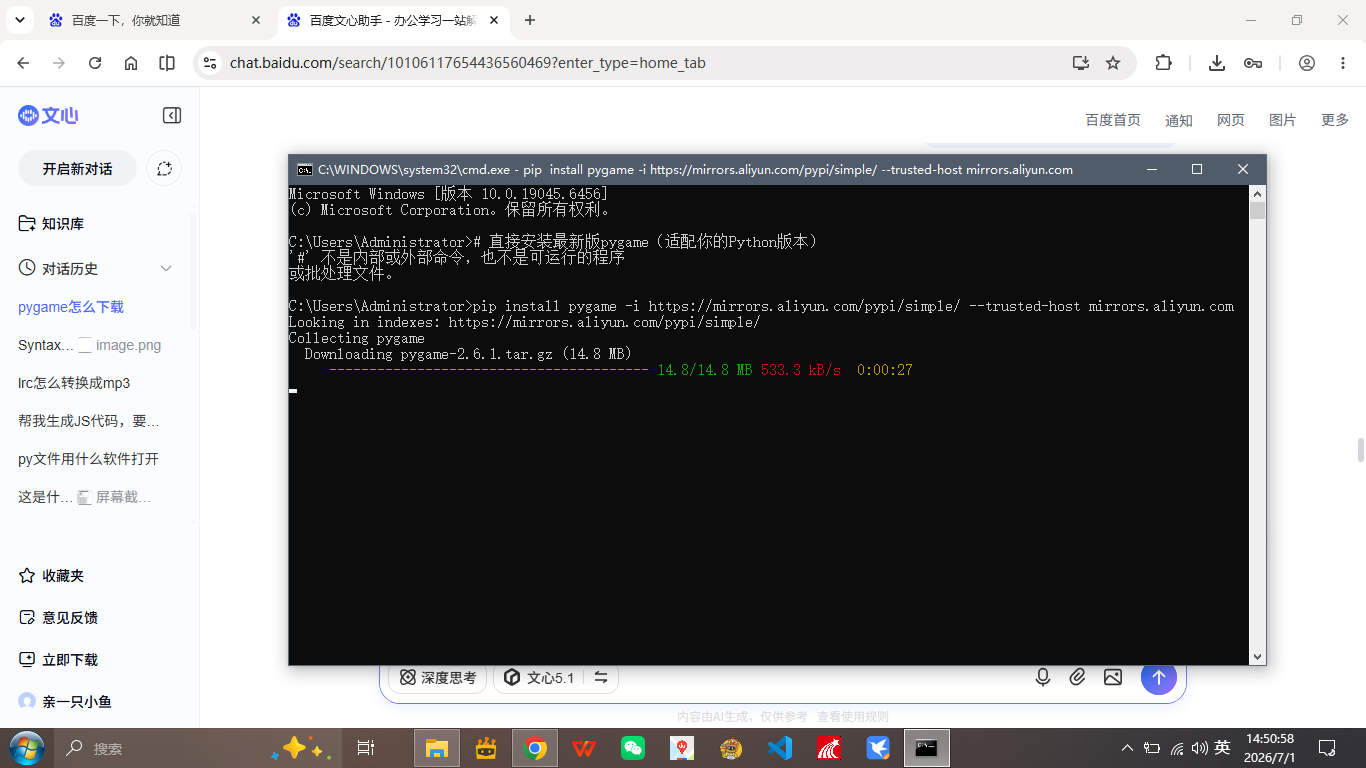Open the 更多 menu in header
Viewport: 1366px width, 768px height.
(1335, 120)
